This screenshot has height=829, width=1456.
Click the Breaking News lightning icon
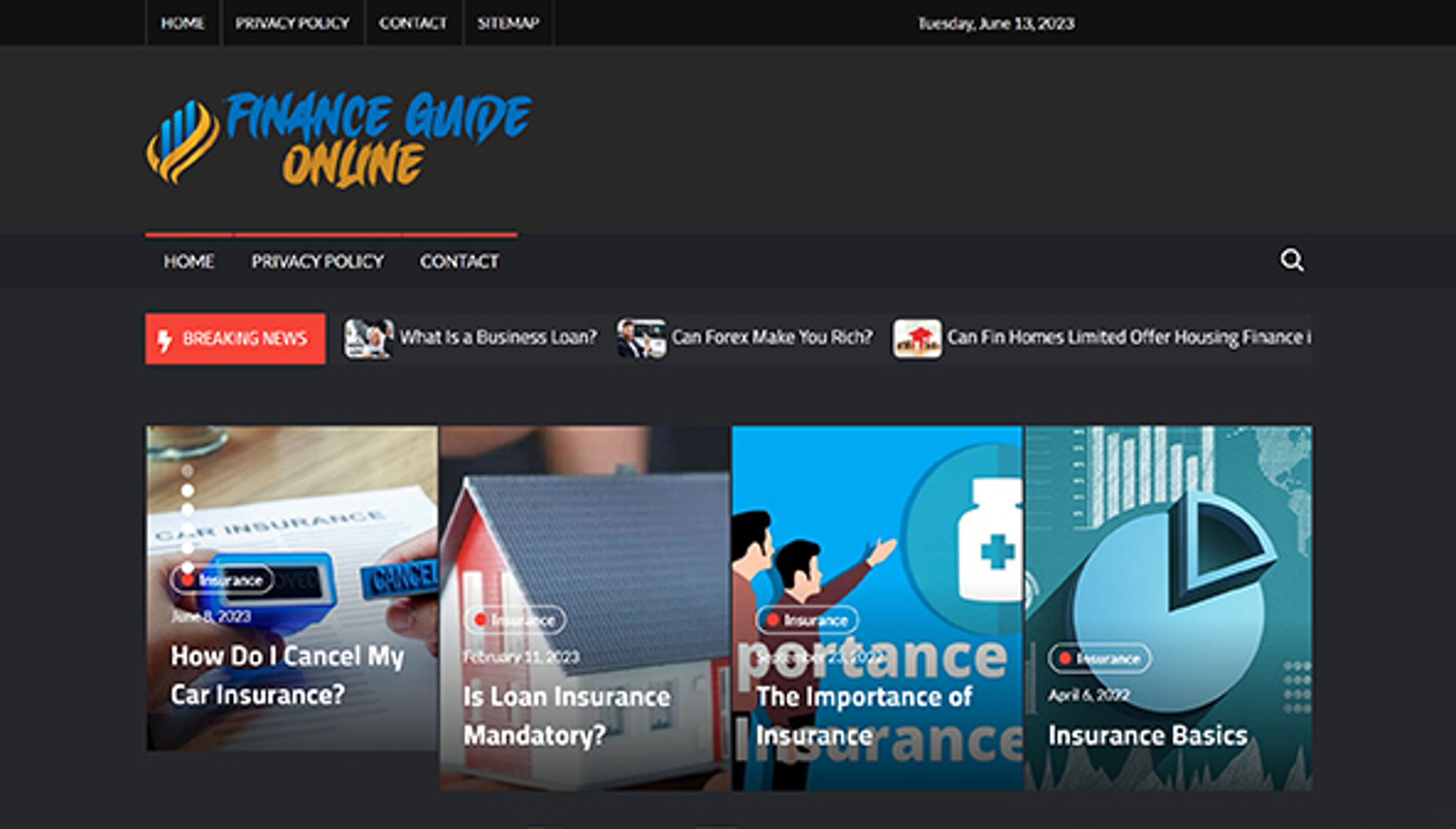click(x=165, y=340)
